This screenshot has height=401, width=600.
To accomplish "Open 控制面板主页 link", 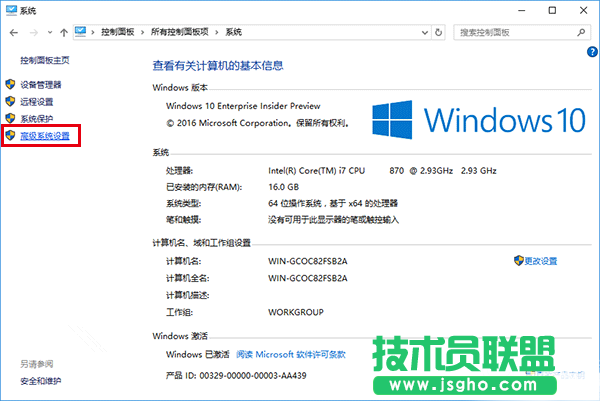I will [45, 60].
